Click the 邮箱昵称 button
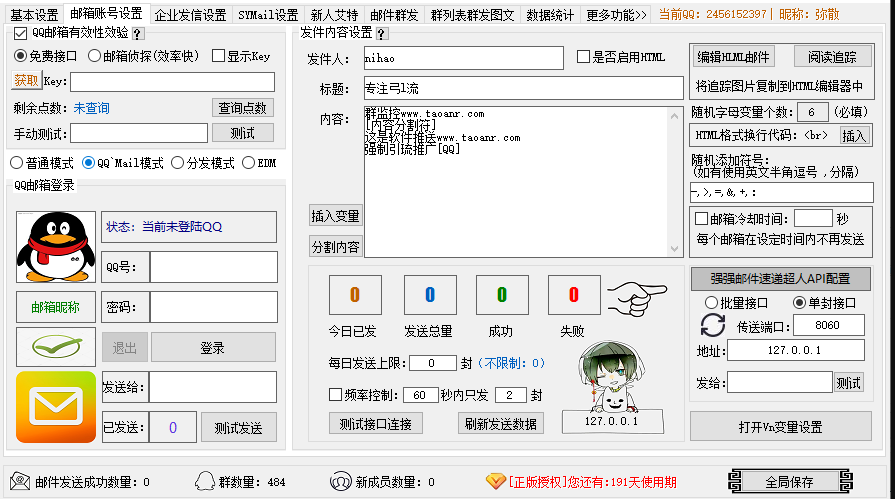 [x=56, y=307]
